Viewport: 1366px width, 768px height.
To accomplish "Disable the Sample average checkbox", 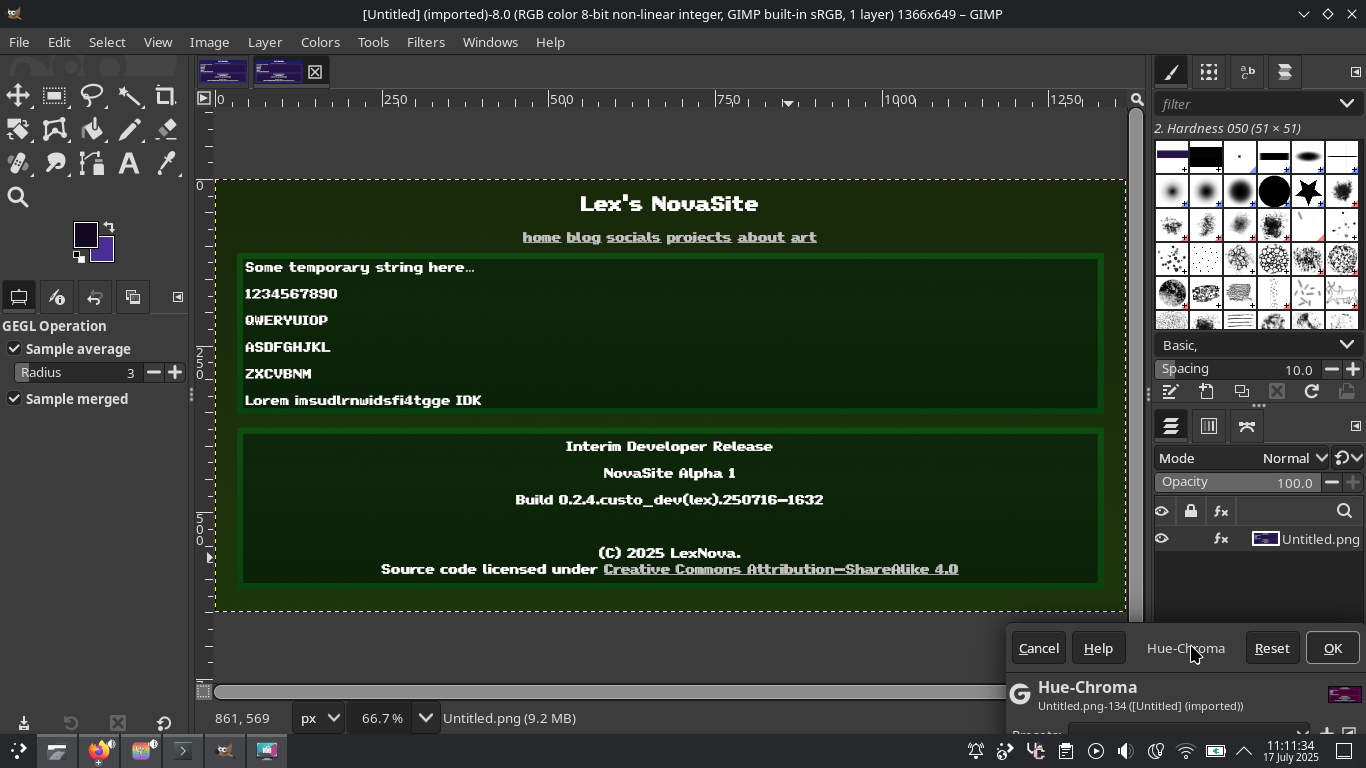I will click(x=14, y=349).
